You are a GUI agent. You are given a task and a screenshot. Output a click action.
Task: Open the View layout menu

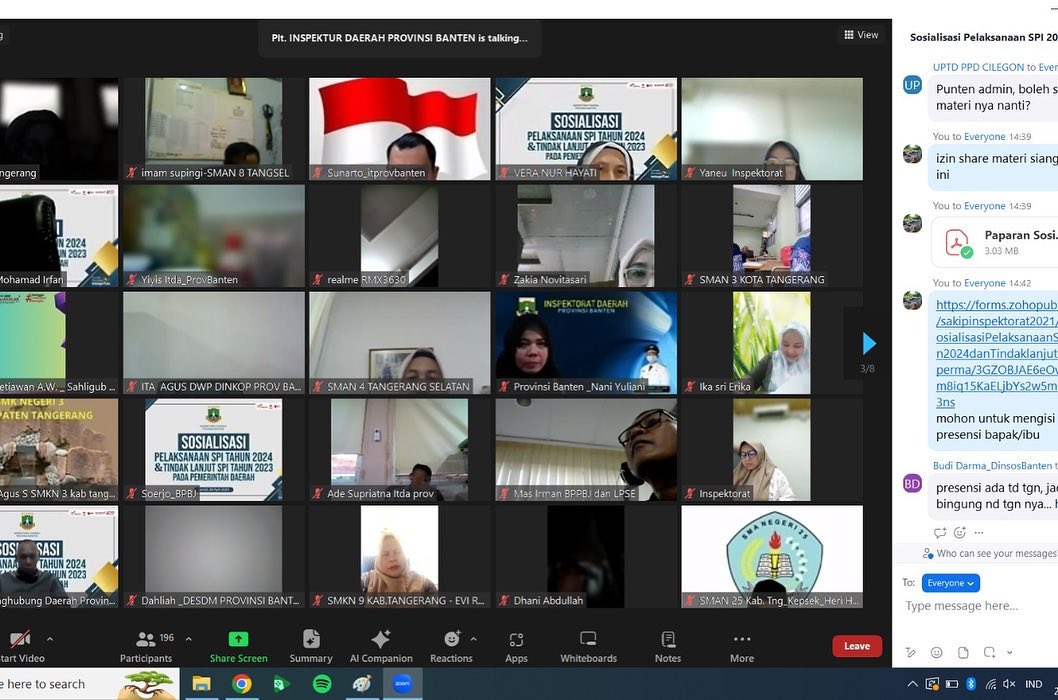(x=861, y=35)
